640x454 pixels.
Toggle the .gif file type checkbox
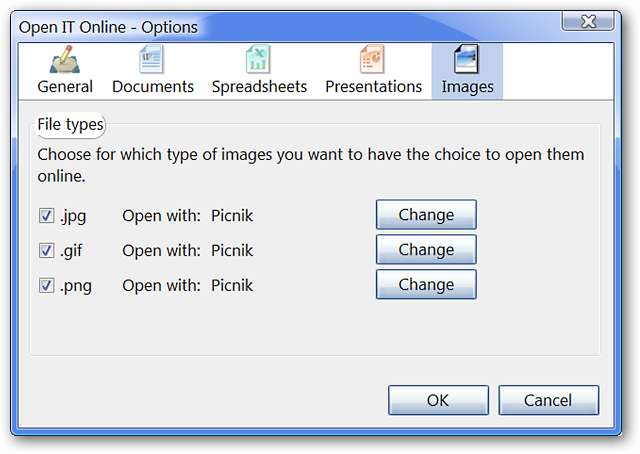46,250
